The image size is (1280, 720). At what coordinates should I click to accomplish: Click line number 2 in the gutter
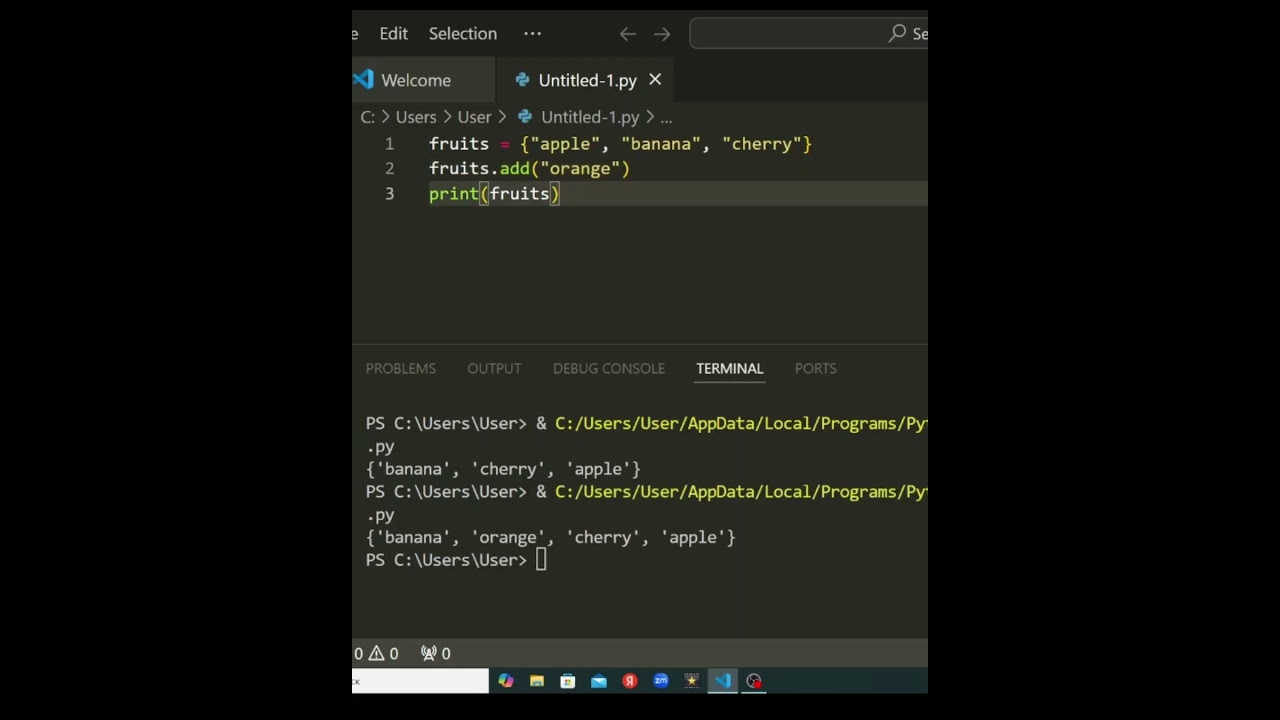pyautogui.click(x=390, y=169)
